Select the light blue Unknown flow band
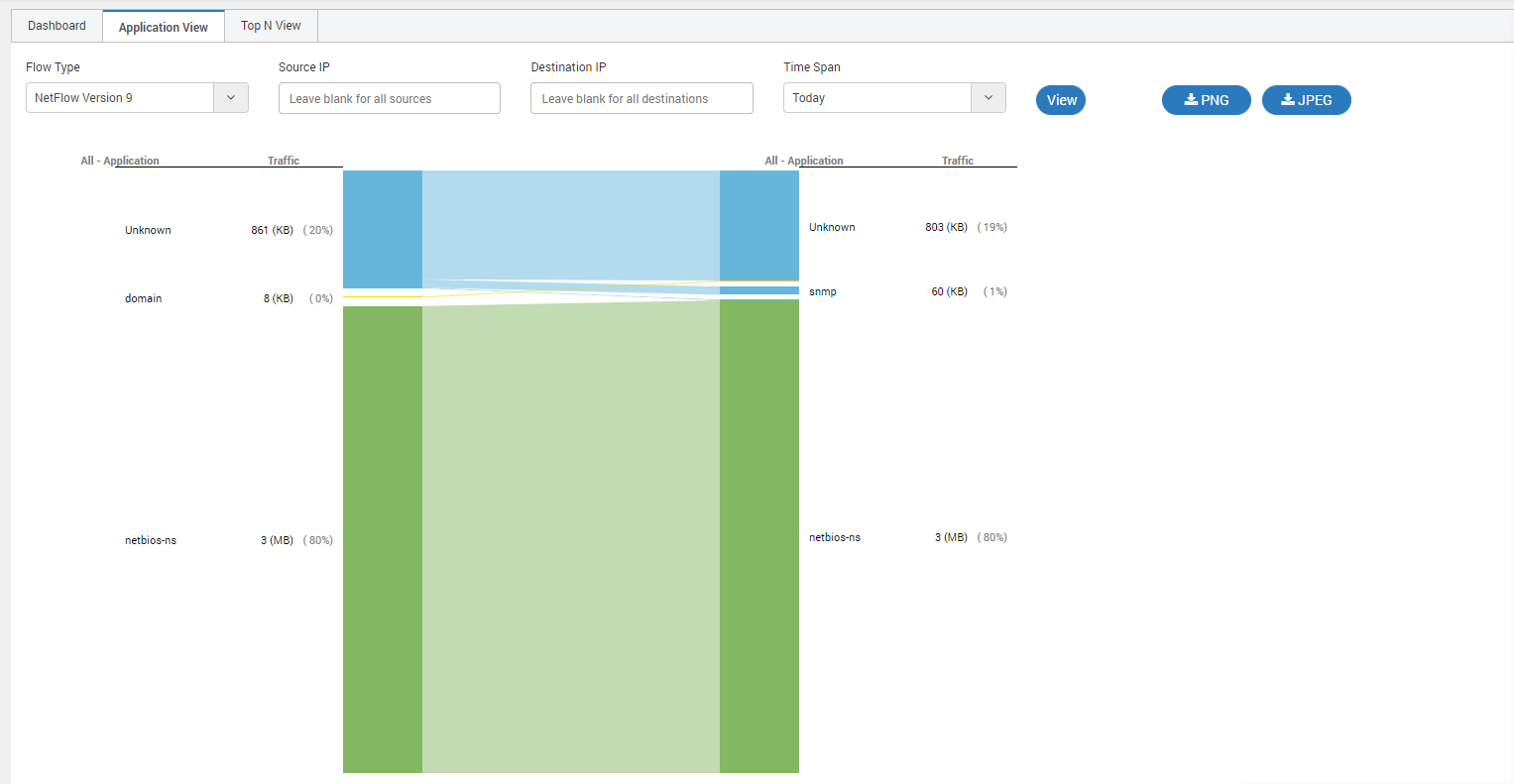Viewport: 1514px width, 784px height. tap(571, 225)
